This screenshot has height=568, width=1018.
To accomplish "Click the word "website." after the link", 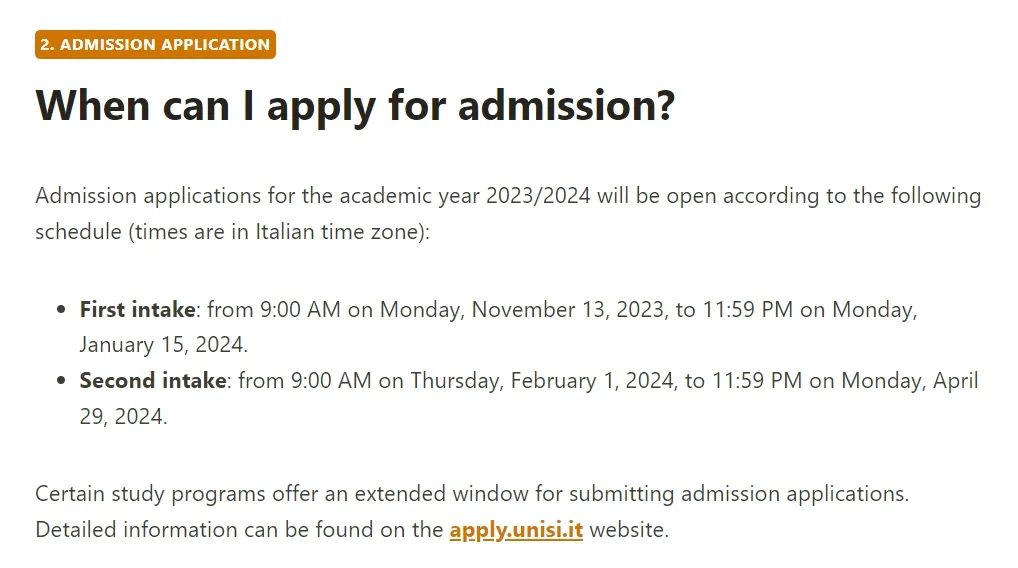I will pos(629,530).
